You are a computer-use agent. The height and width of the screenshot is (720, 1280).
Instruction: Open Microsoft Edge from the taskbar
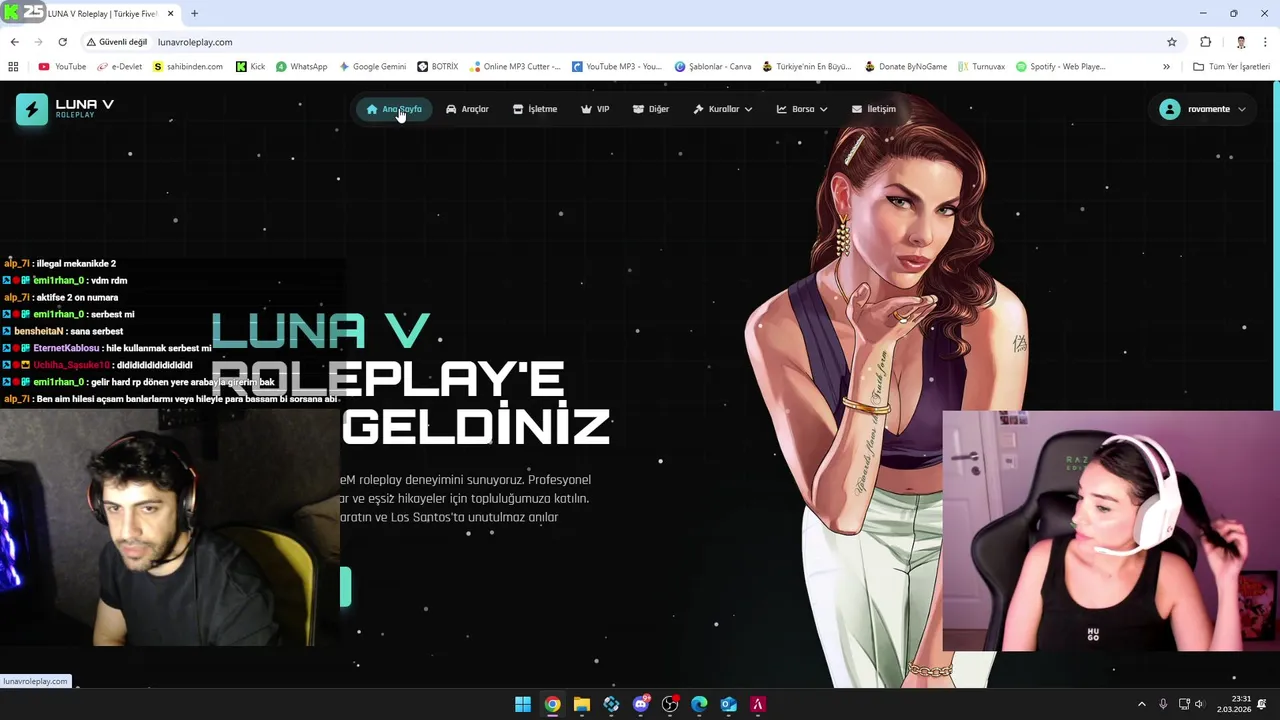(699, 705)
